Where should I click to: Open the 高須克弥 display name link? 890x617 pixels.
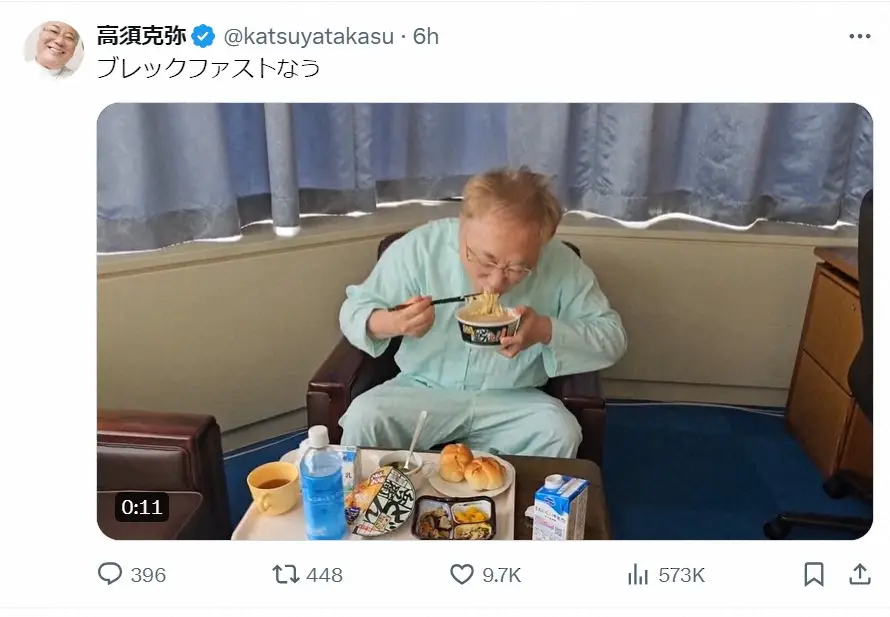141,36
